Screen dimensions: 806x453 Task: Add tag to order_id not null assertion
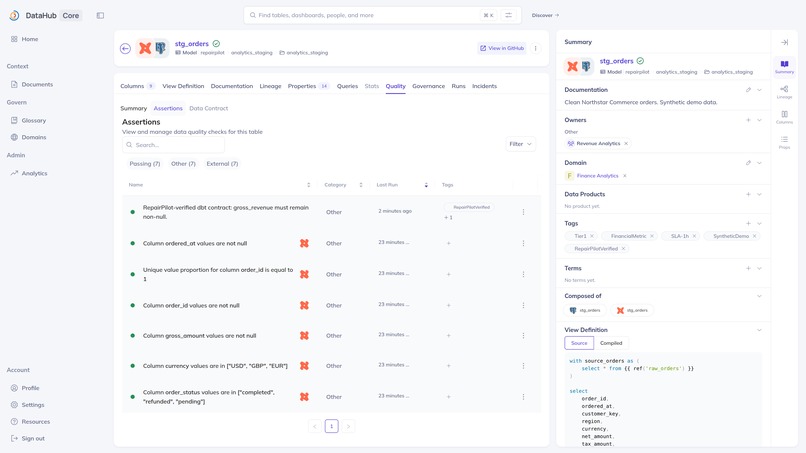coord(449,305)
